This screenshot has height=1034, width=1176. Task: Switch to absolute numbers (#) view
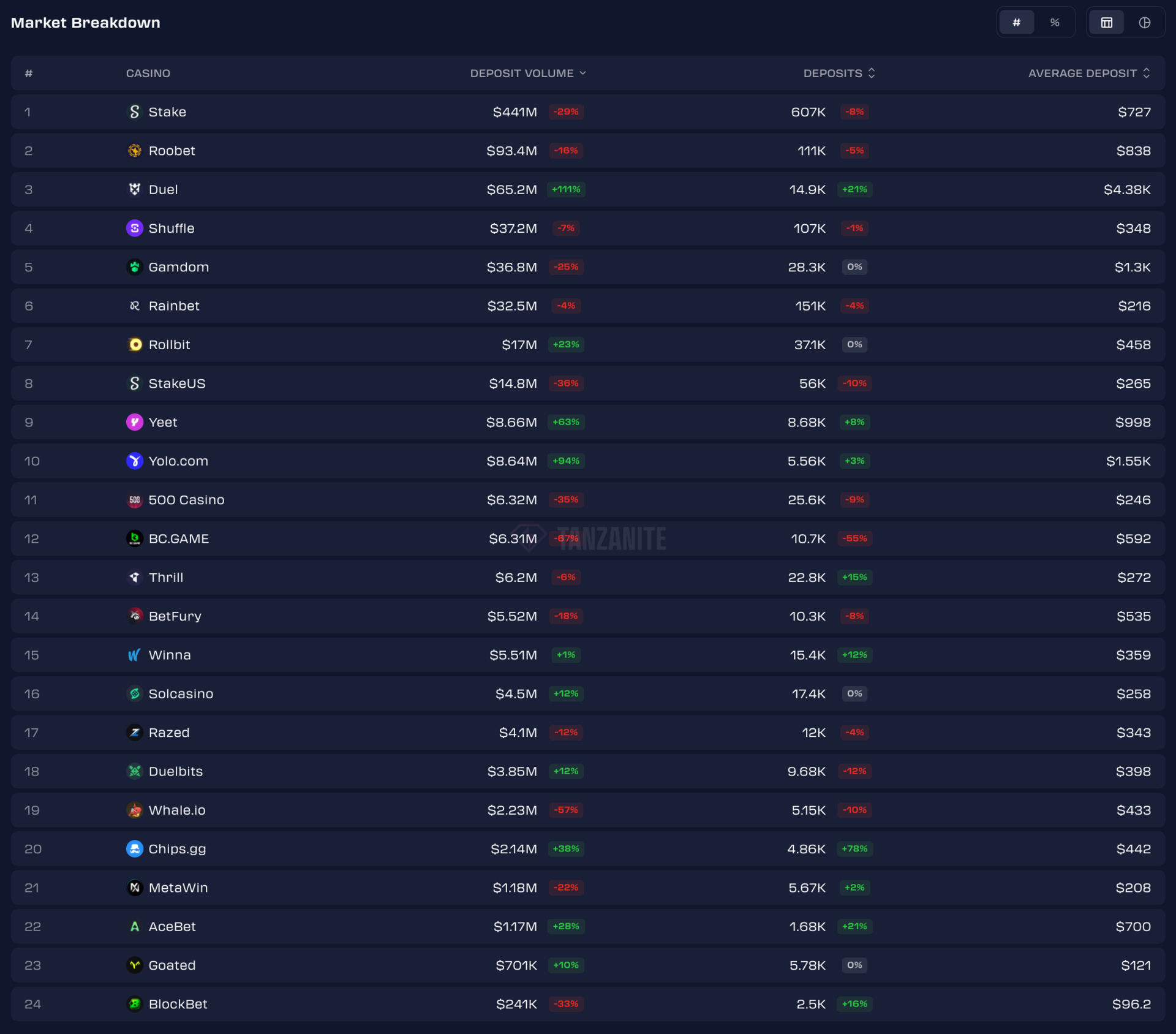[x=1016, y=23]
